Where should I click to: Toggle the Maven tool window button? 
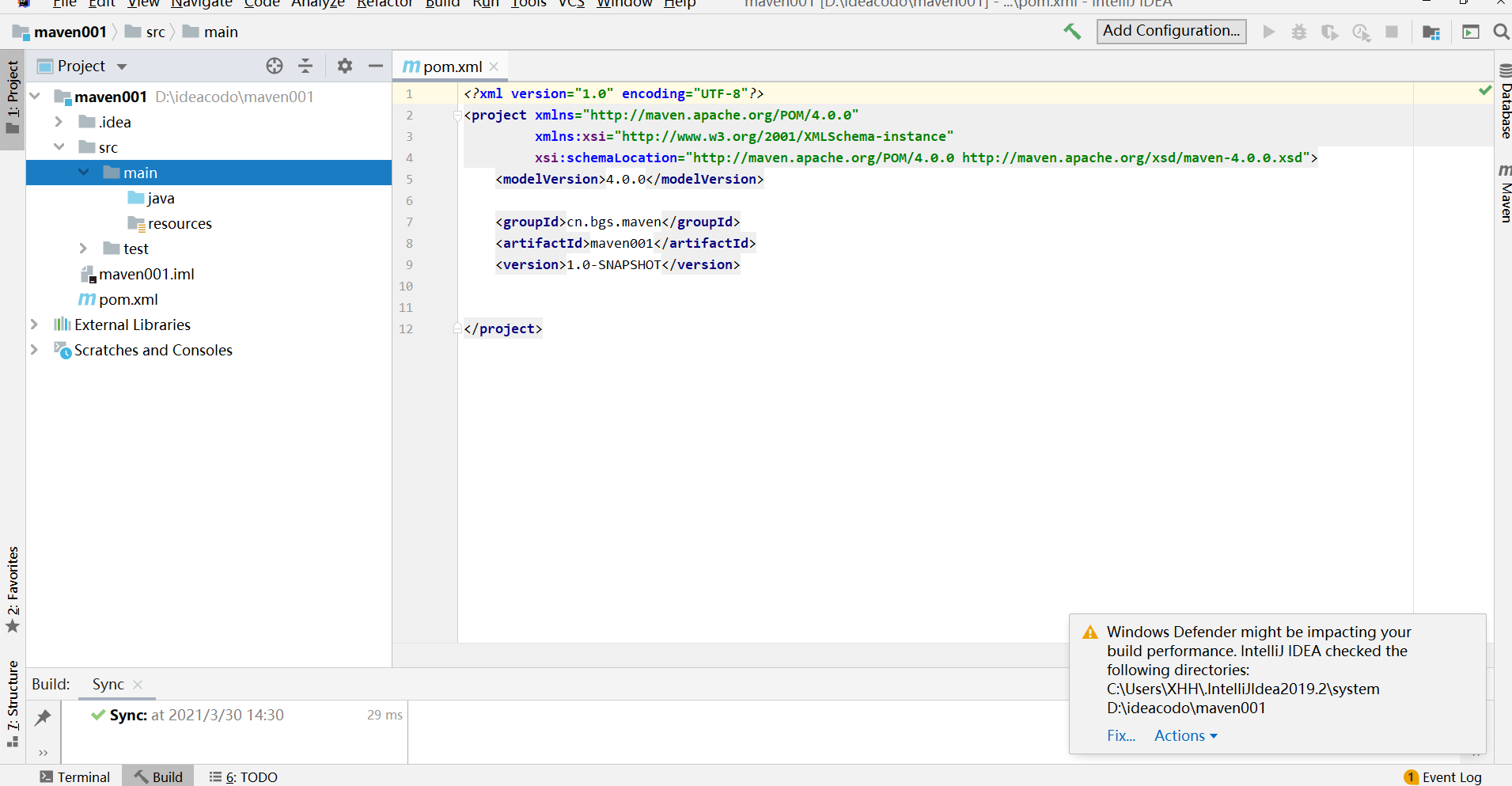tap(1505, 193)
